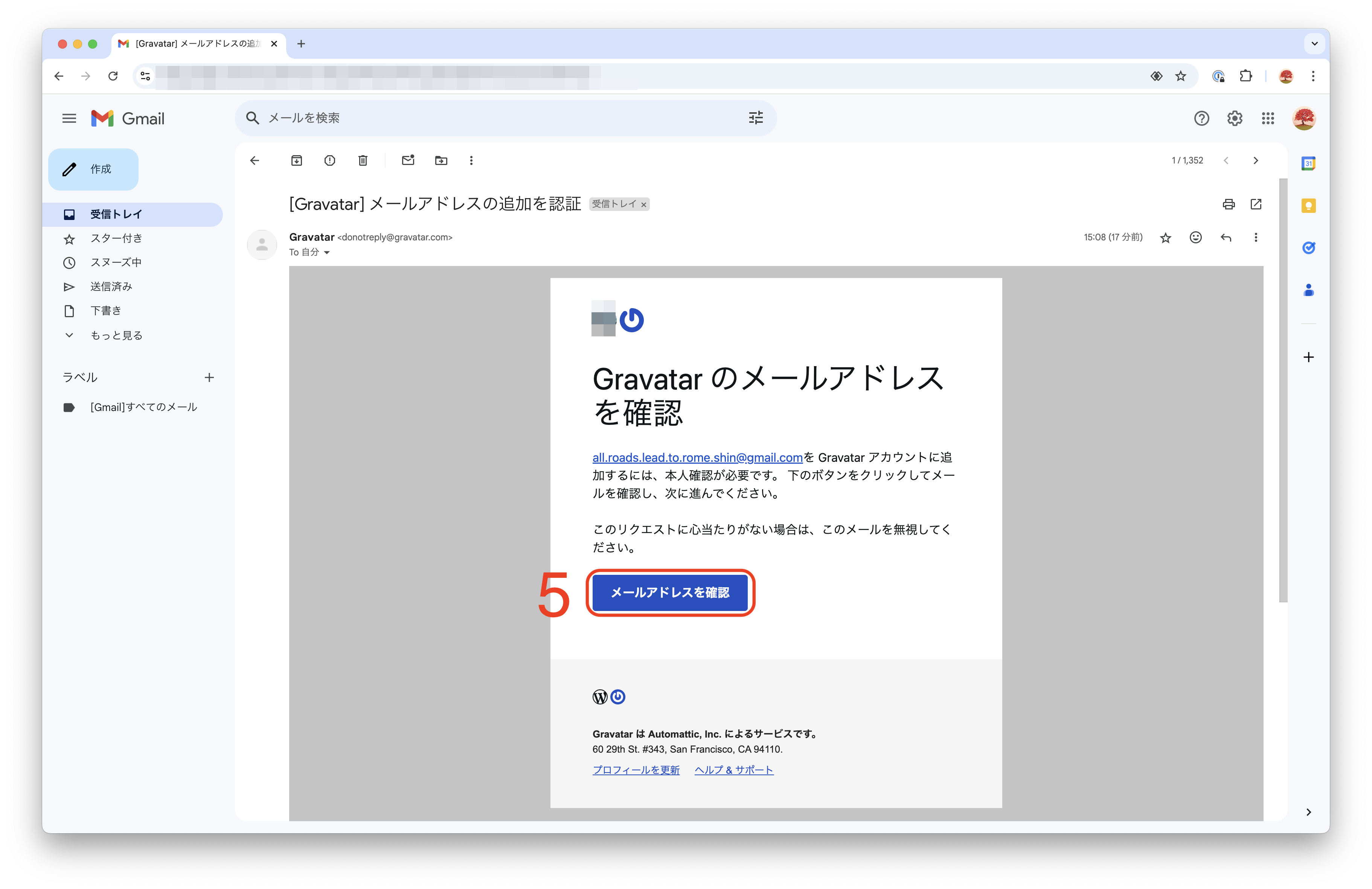Open search options filter icon
Viewport: 1372px width, 889px height.
[756, 118]
